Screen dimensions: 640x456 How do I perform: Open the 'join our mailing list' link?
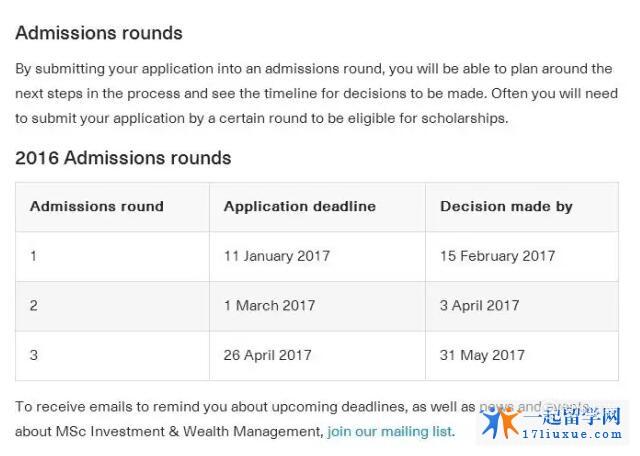click(x=391, y=432)
